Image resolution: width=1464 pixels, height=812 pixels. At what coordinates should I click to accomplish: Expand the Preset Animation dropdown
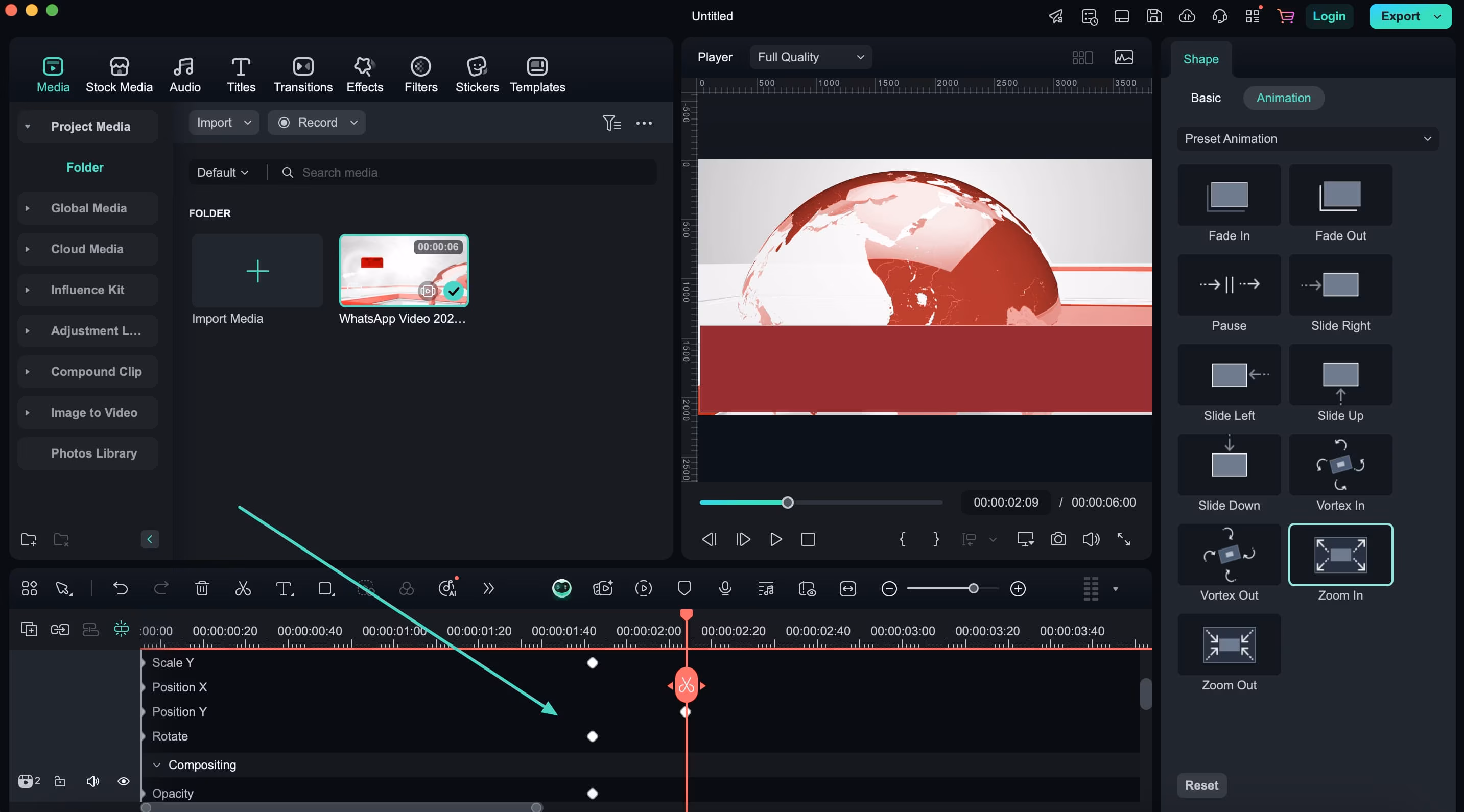pos(1307,139)
